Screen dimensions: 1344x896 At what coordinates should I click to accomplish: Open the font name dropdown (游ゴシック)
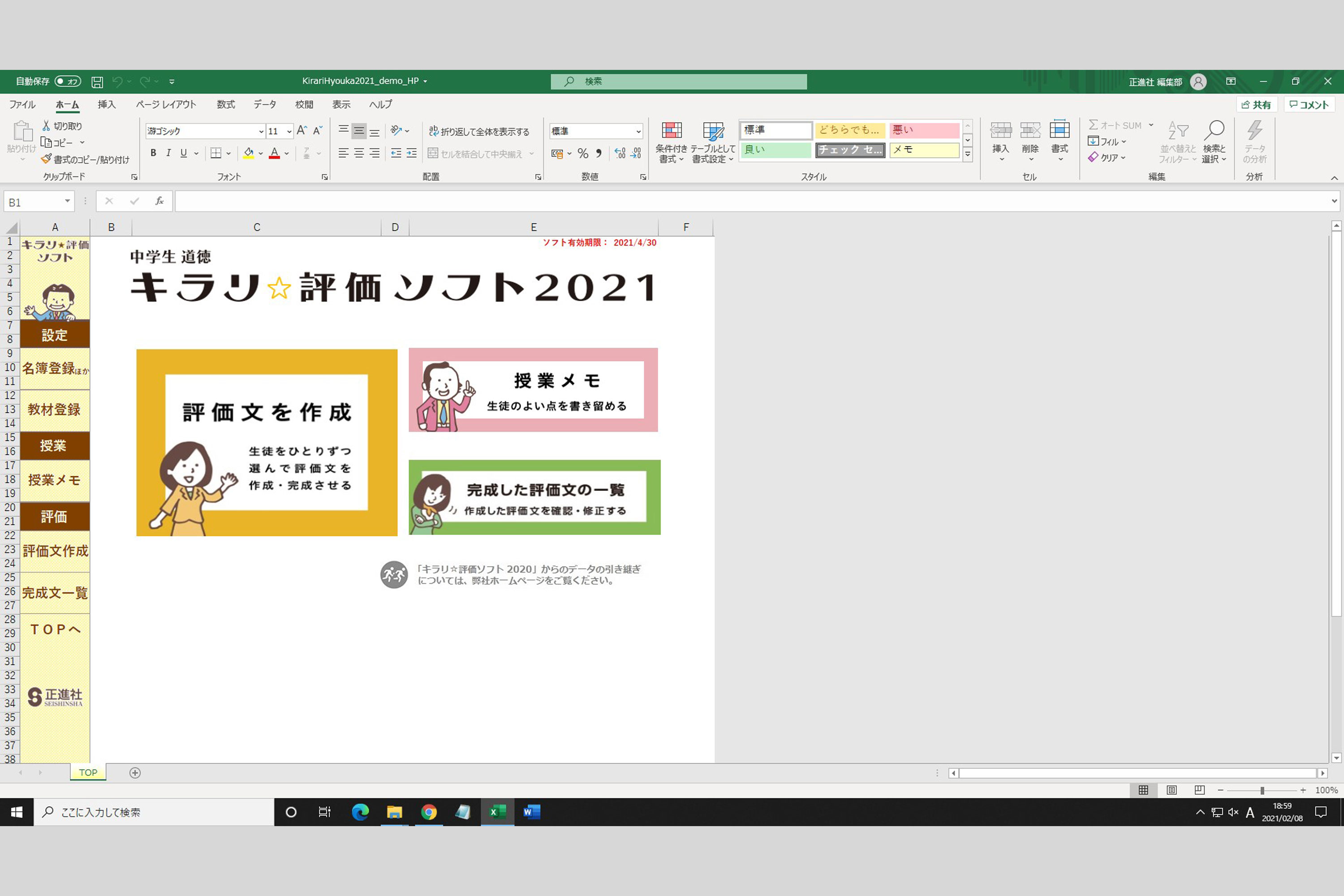pos(261,131)
